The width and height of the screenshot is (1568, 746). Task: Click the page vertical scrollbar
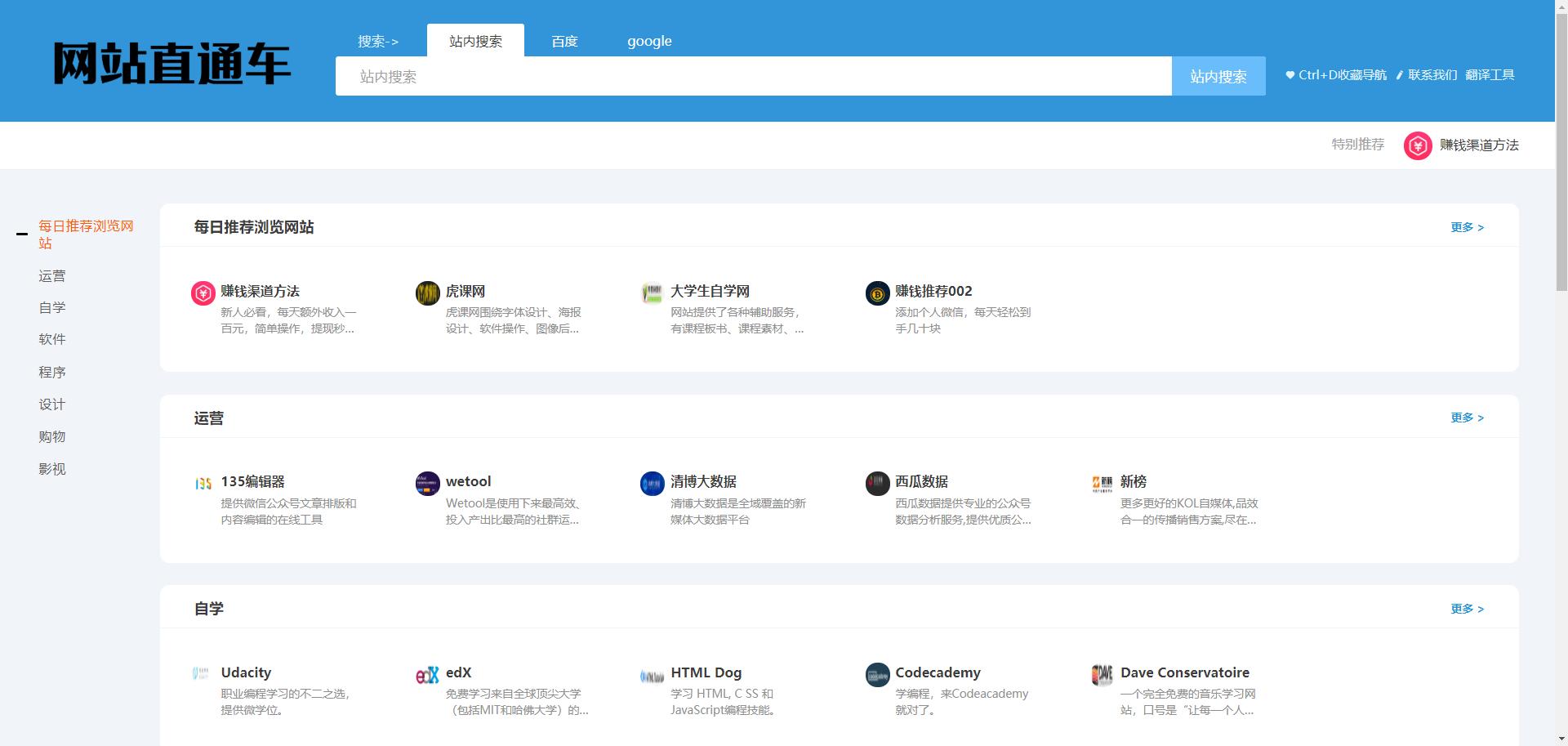click(x=1561, y=147)
